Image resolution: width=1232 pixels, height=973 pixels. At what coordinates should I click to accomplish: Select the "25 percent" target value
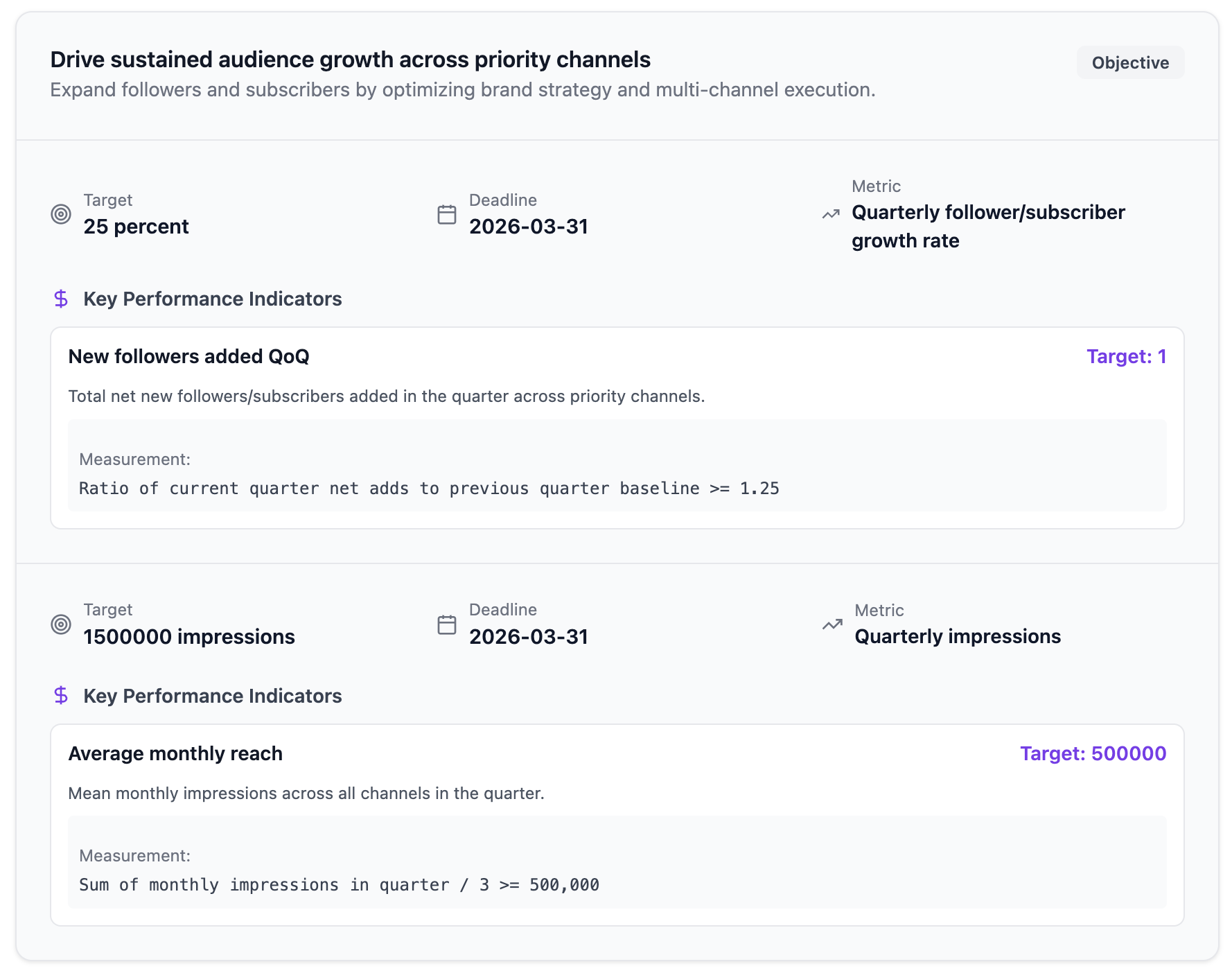point(136,227)
